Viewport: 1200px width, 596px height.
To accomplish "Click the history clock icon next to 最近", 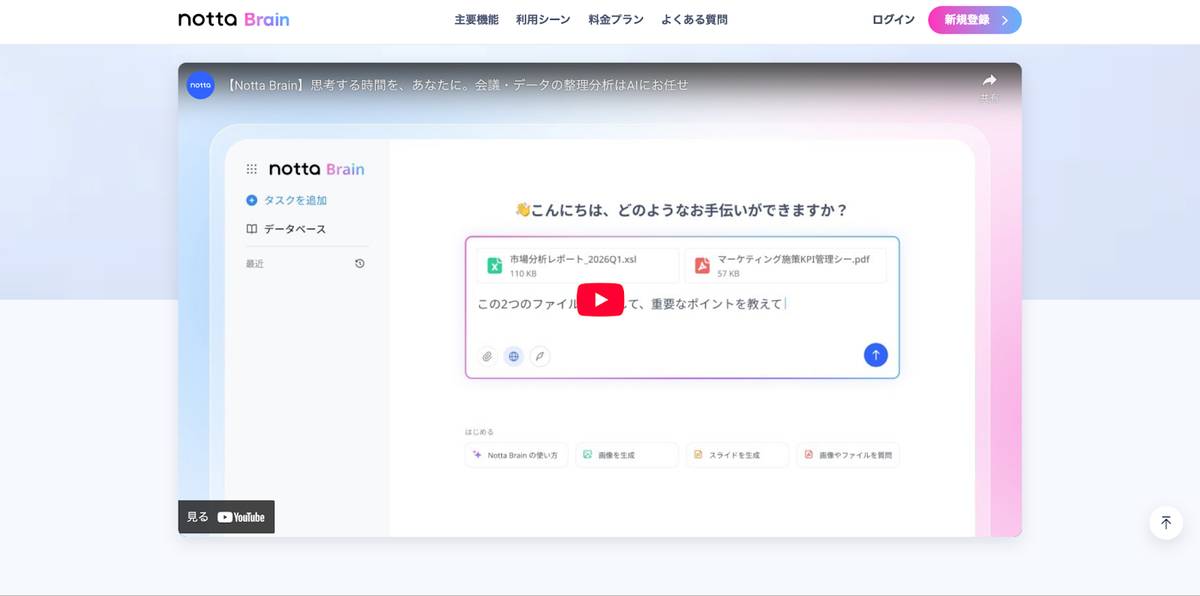I will tap(360, 263).
